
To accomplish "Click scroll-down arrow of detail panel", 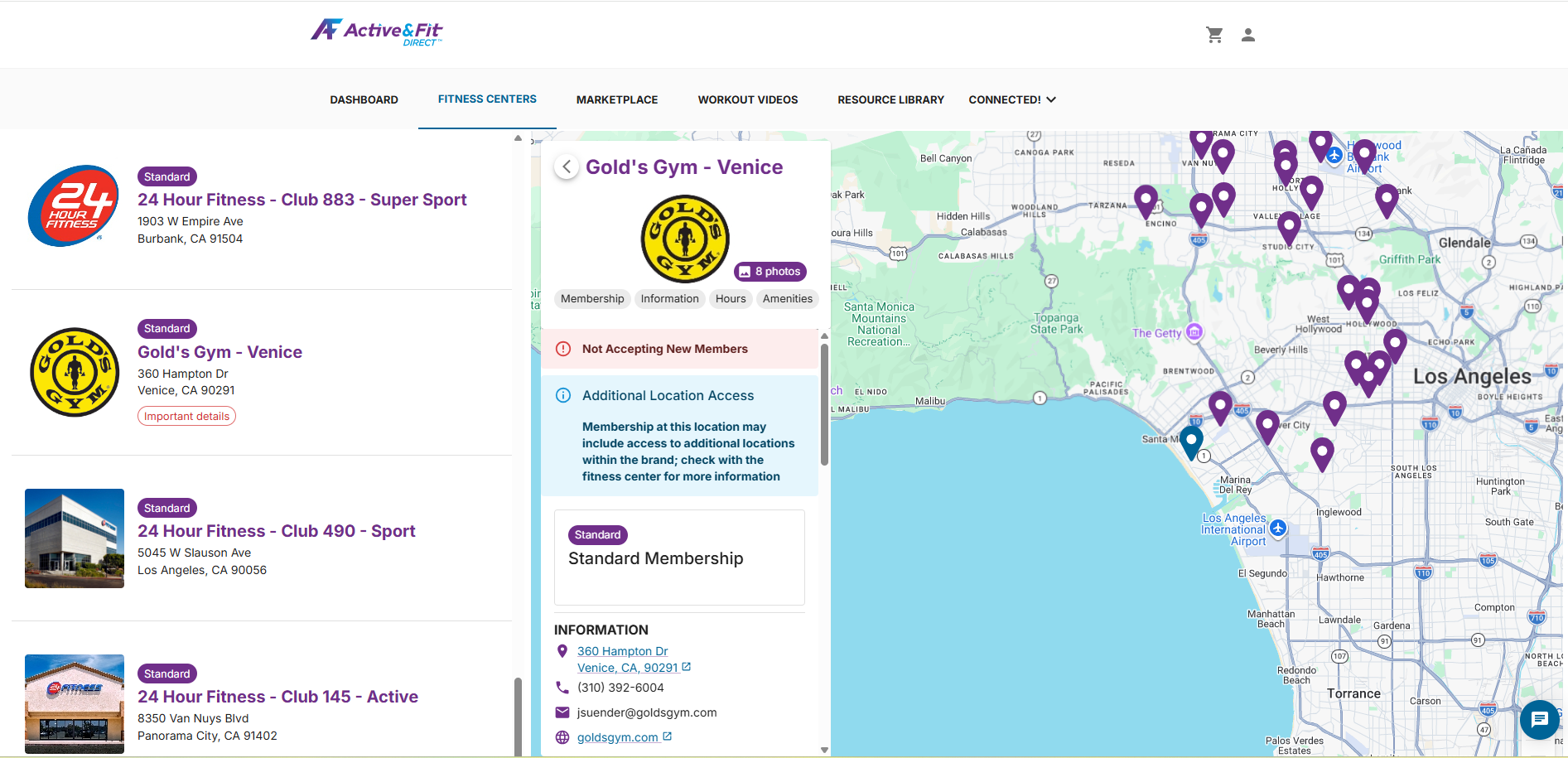I will point(824,750).
